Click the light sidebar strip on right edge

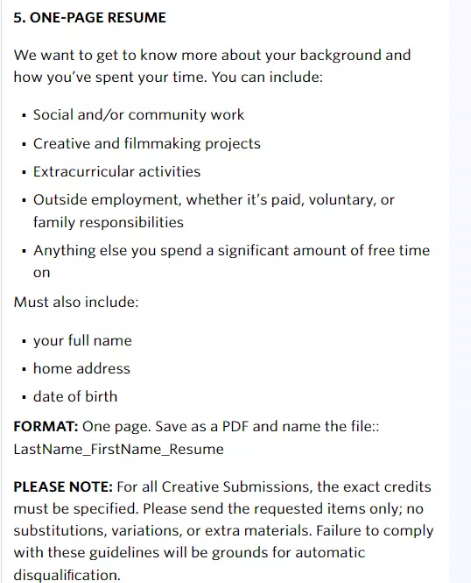460,292
